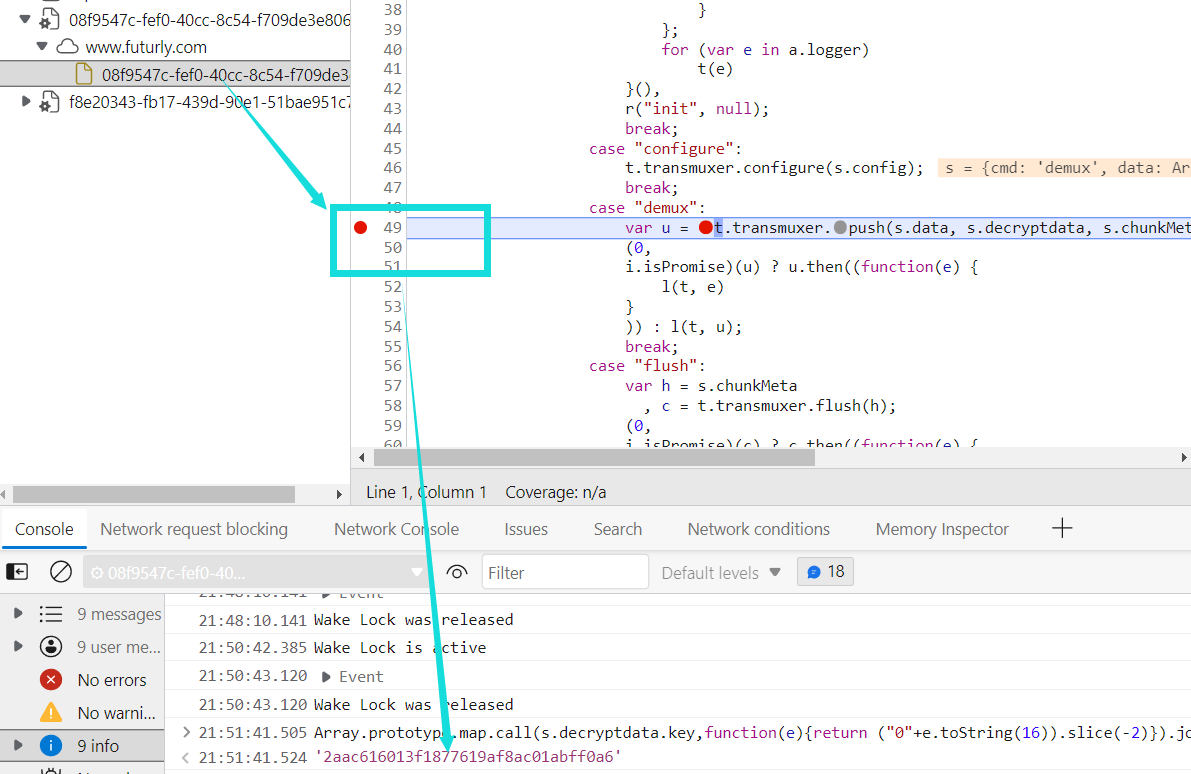Click the case "flush" code line

(647, 365)
